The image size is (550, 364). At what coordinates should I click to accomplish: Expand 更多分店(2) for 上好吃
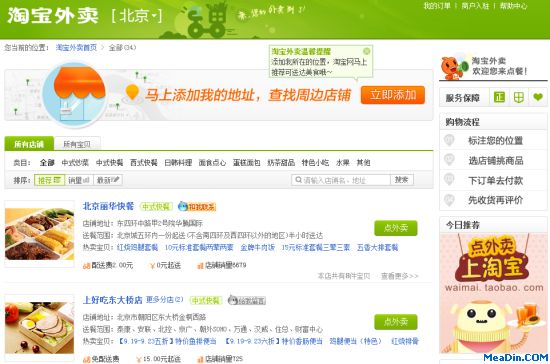pyautogui.click(x=165, y=300)
